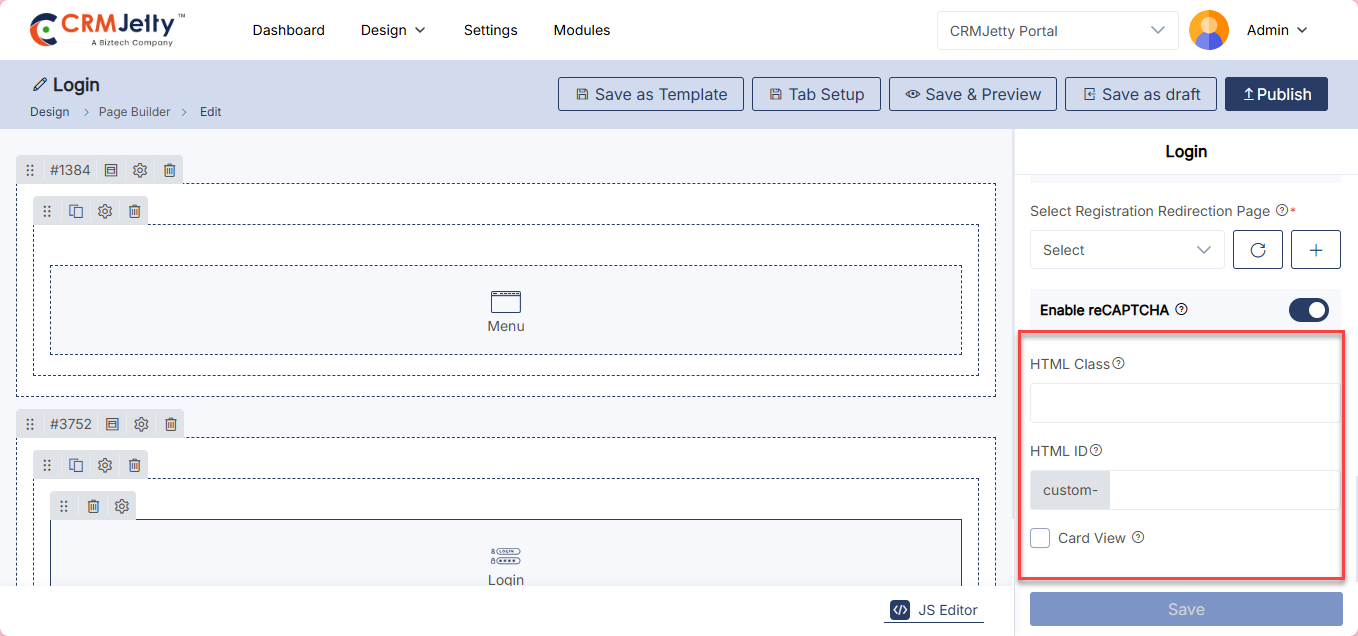Open the JS Editor

click(934, 610)
